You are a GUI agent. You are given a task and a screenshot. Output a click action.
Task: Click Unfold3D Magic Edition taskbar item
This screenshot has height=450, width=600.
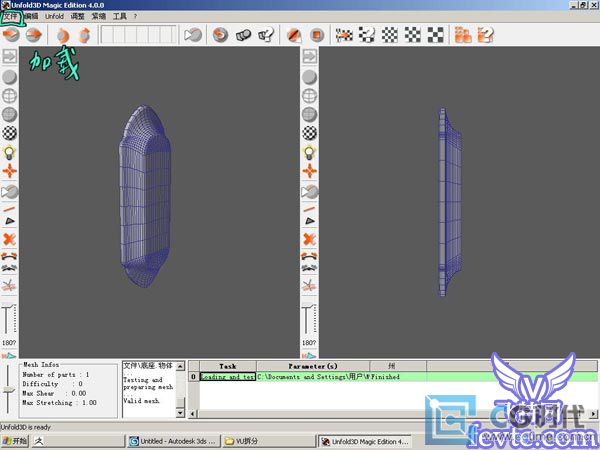point(365,441)
